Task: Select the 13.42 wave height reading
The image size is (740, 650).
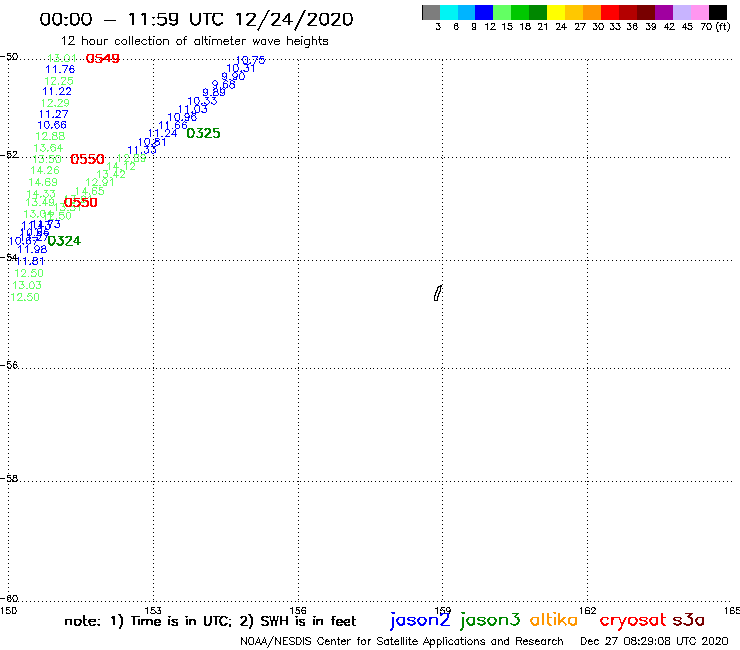Action: click(111, 174)
